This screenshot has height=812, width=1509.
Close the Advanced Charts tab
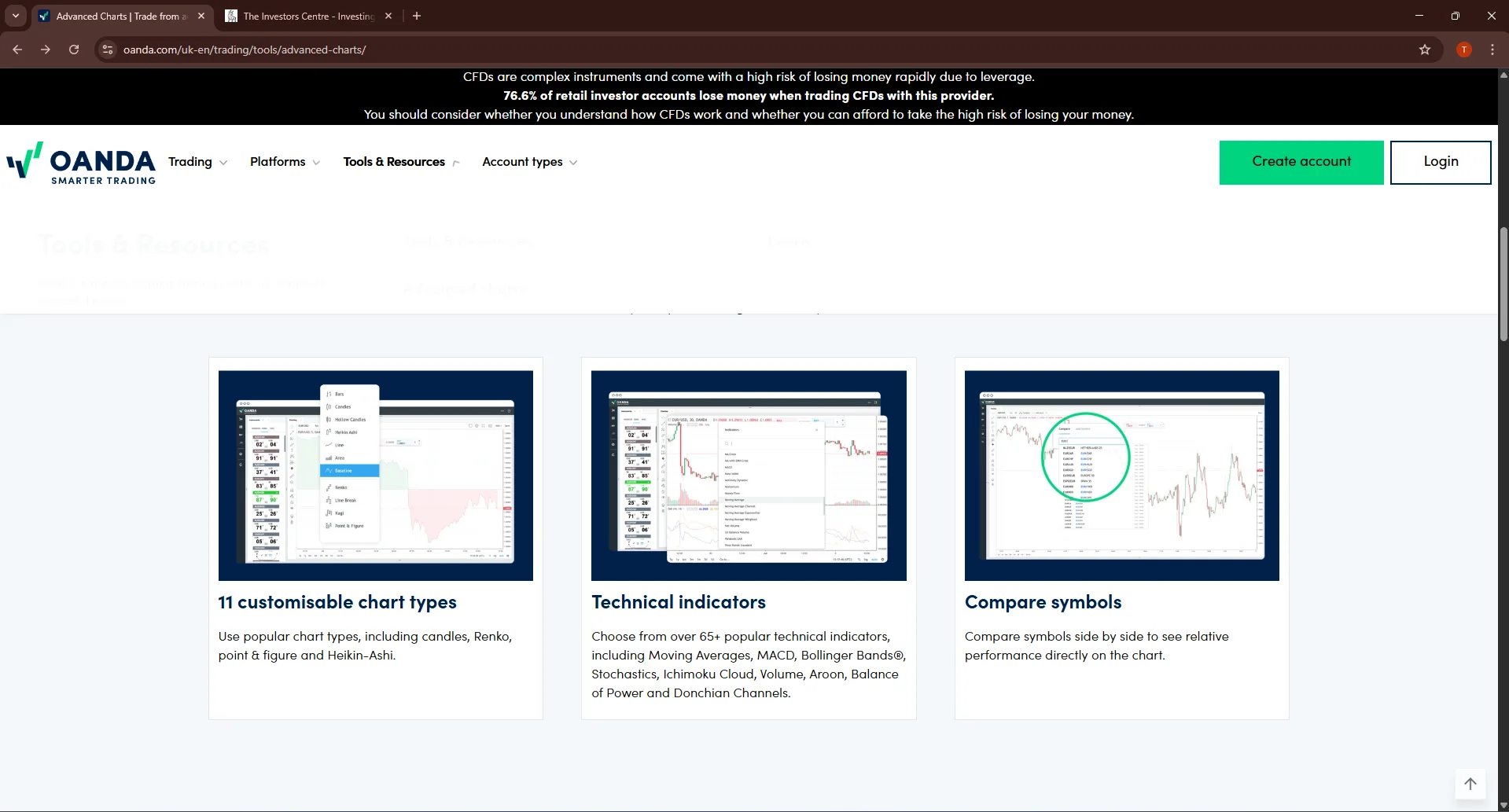coord(201,16)
